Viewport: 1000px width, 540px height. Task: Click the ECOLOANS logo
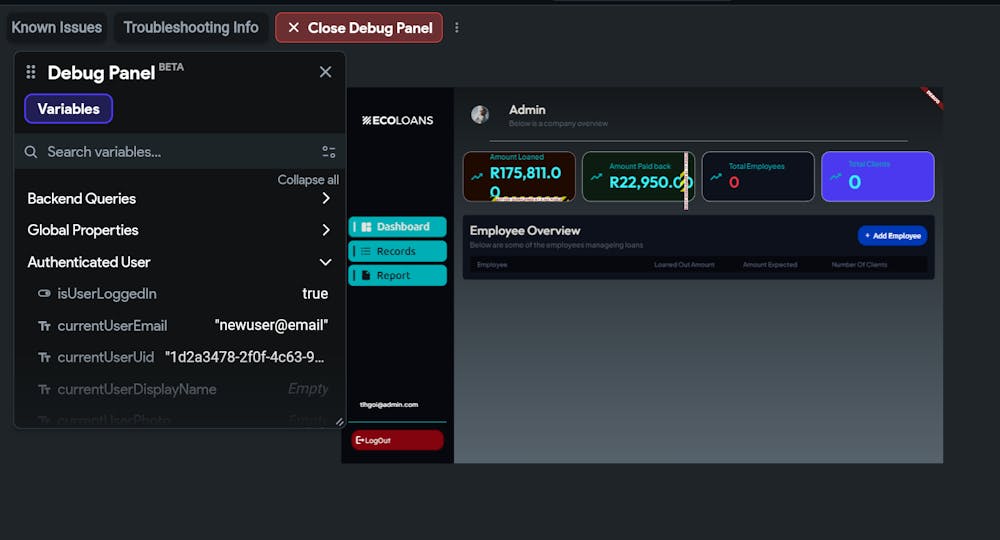click(397, 120)
